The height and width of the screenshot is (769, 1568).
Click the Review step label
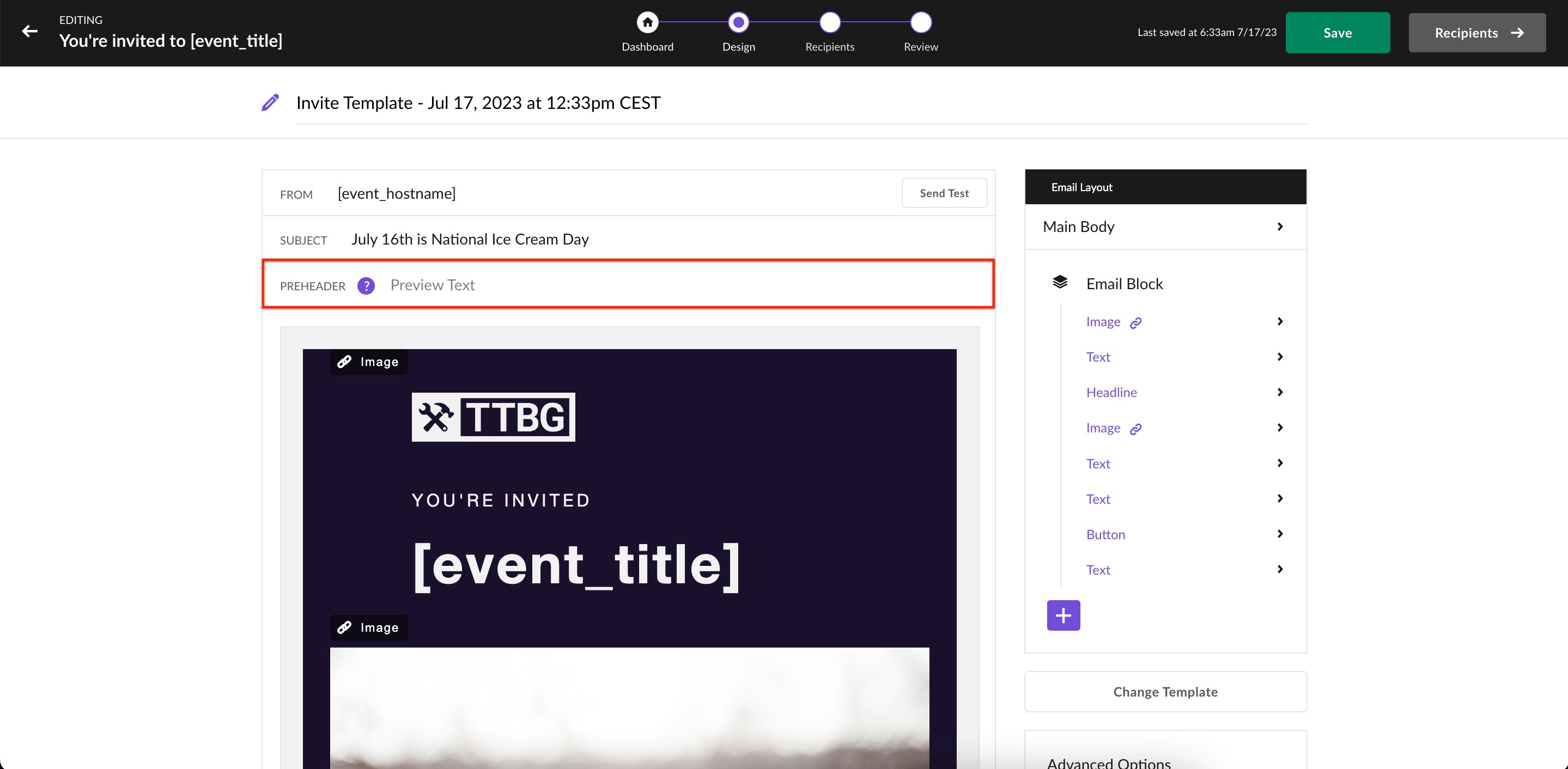pos(920,47)
